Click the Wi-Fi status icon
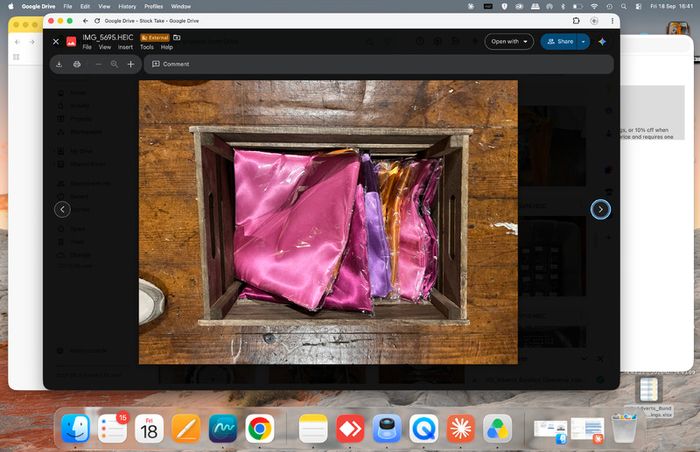Viewport: 700px width, 452px height. (594, 6)
